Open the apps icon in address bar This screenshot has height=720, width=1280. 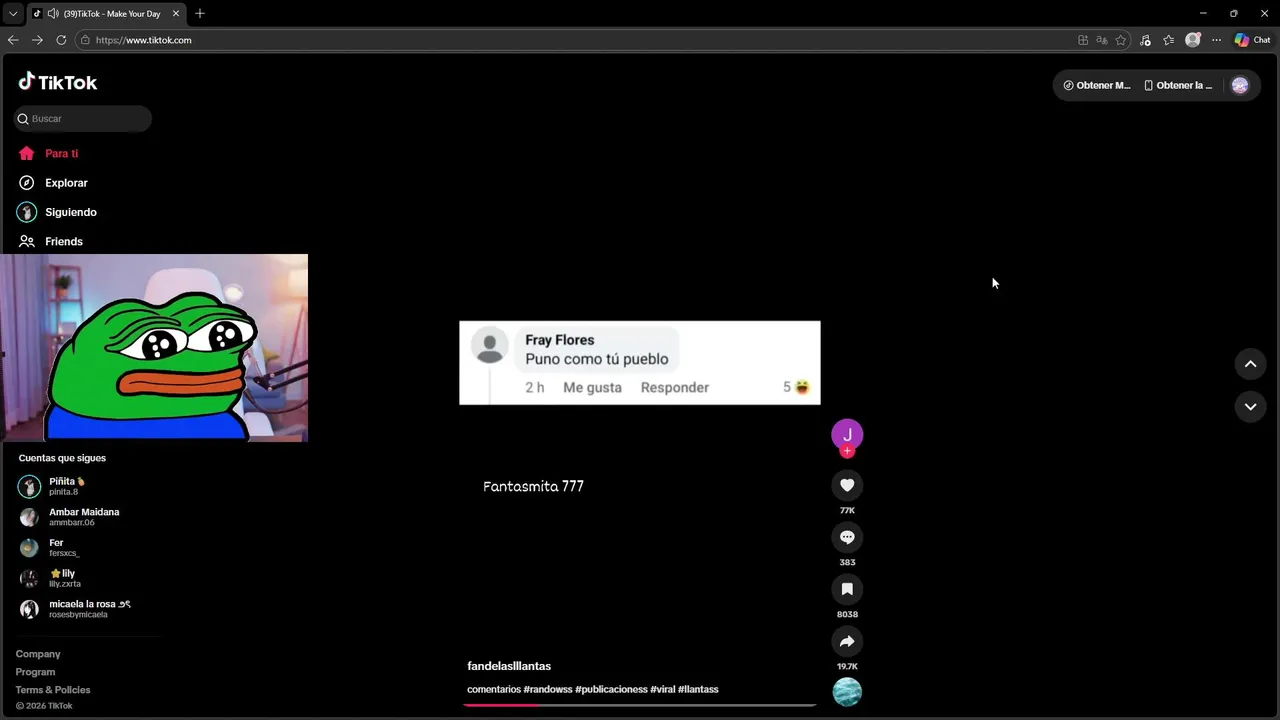tap(1083, 40)
